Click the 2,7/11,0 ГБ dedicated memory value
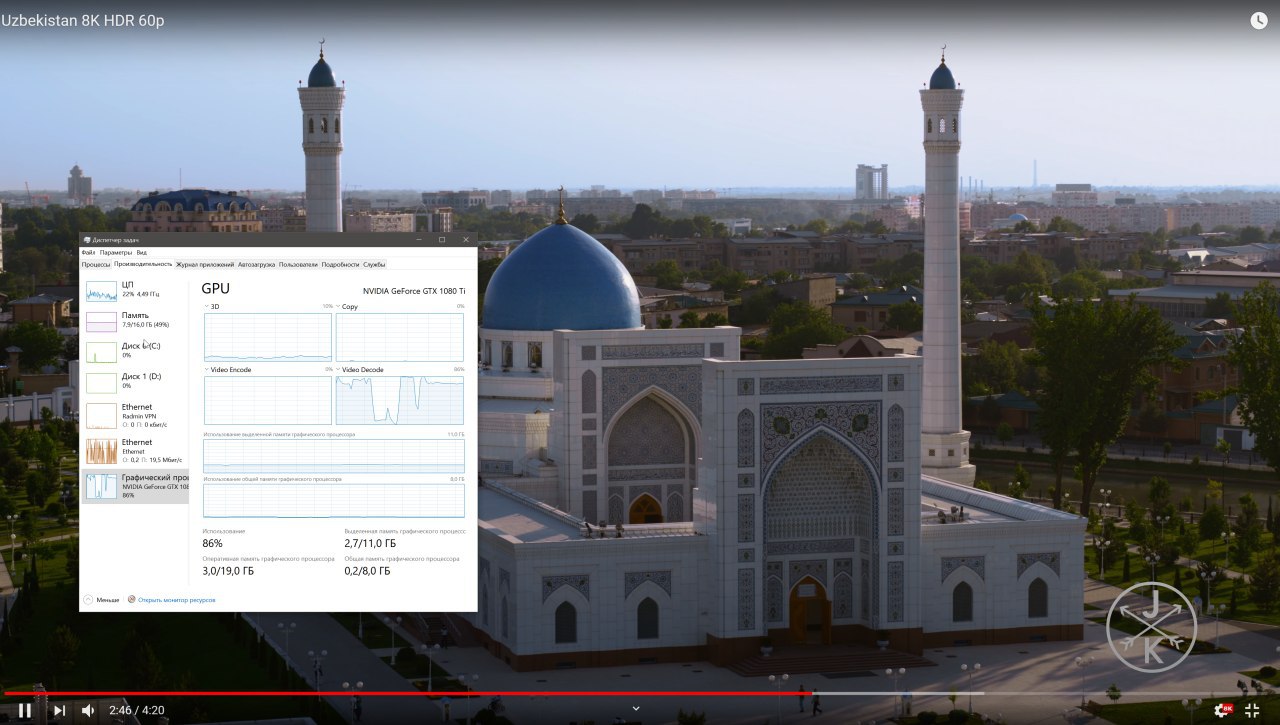This screenshot has width=1280, height=725. (370, 543)
